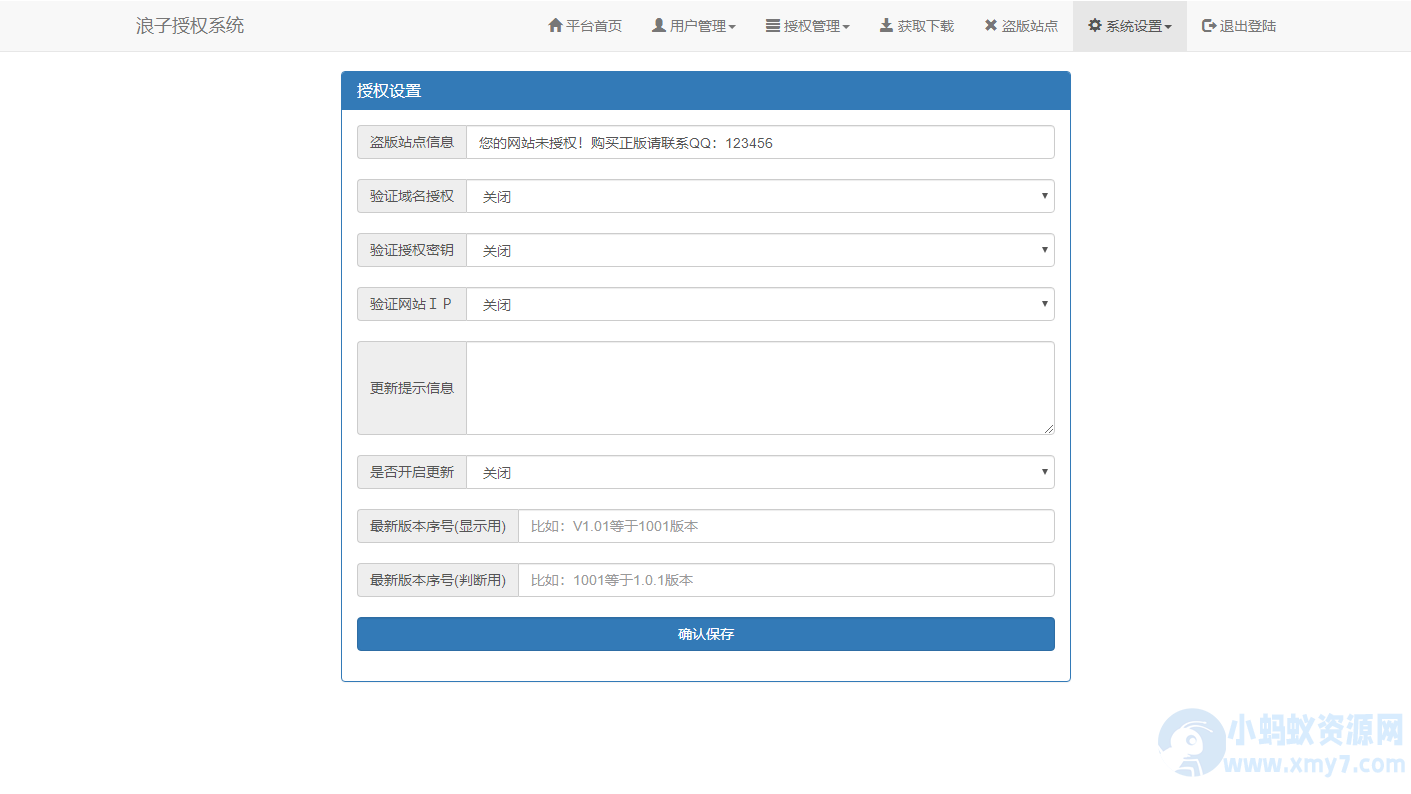Screen dimensions: 1411x794
Task: Click the 最新版本序号(判断用) input field
Action: pyautogui.click(x=786, y=580)
